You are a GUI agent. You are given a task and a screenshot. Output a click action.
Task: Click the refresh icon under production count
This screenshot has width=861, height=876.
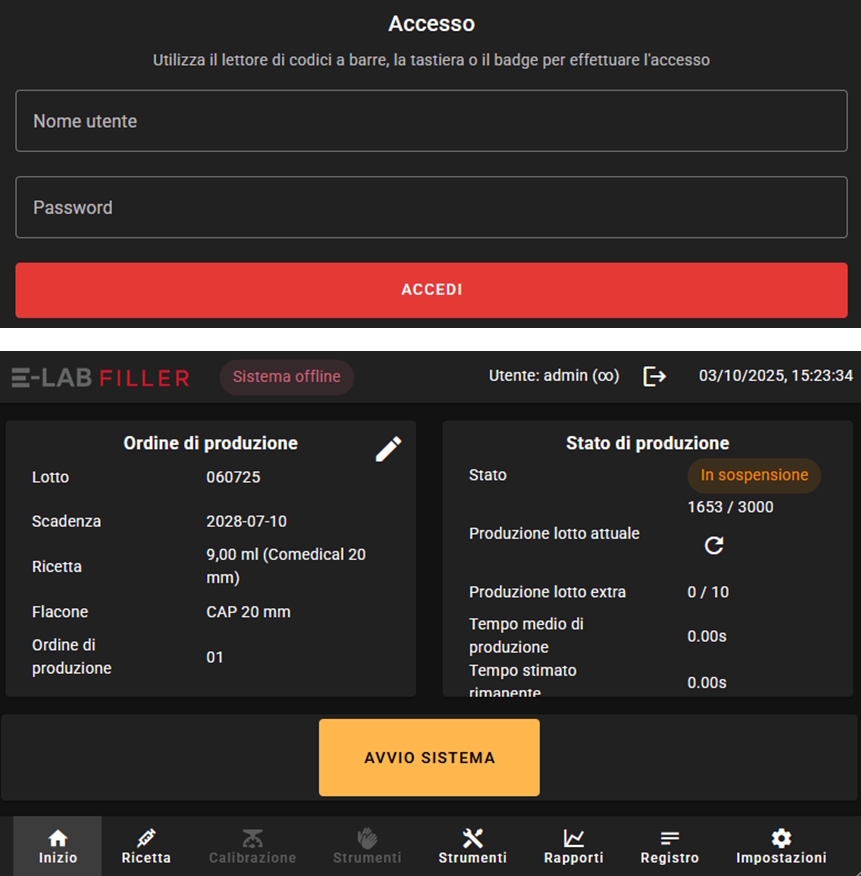pos(714,545)
